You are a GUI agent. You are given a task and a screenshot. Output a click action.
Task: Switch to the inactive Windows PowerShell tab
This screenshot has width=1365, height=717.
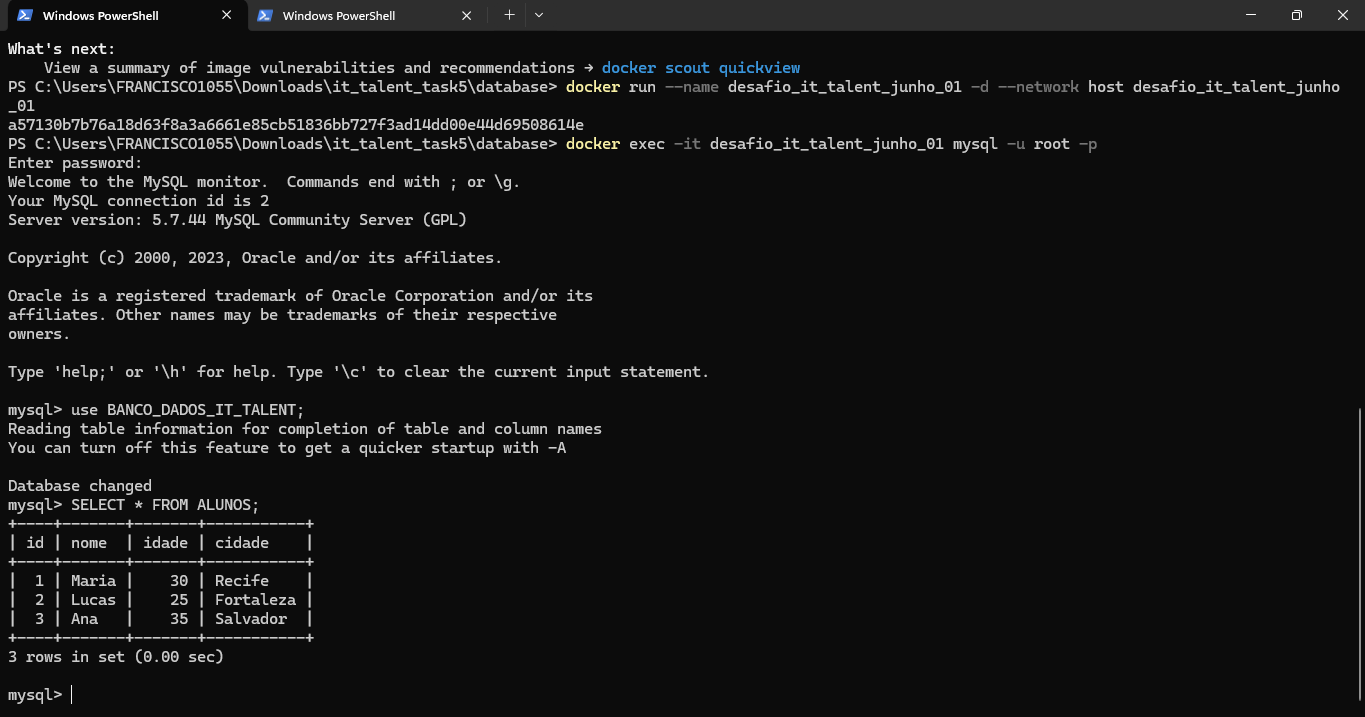(x=365, y=15)
